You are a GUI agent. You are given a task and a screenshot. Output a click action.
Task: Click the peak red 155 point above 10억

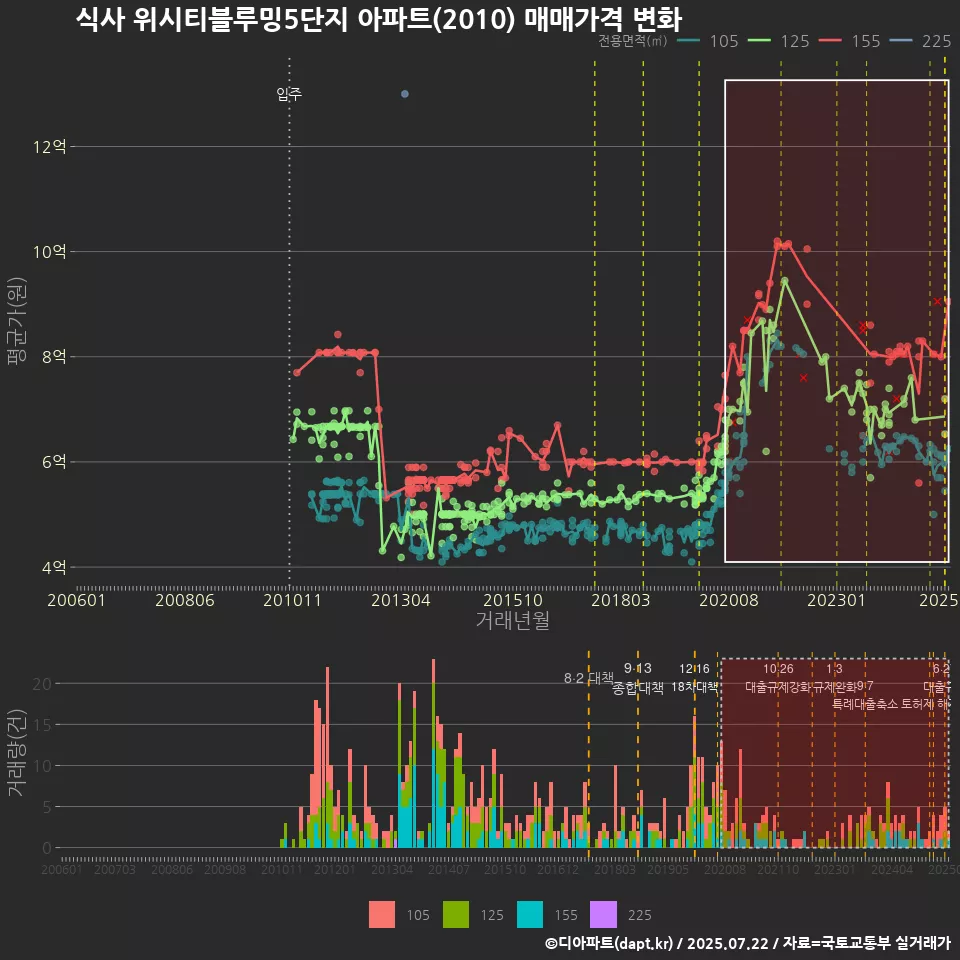tap(778, 242)
